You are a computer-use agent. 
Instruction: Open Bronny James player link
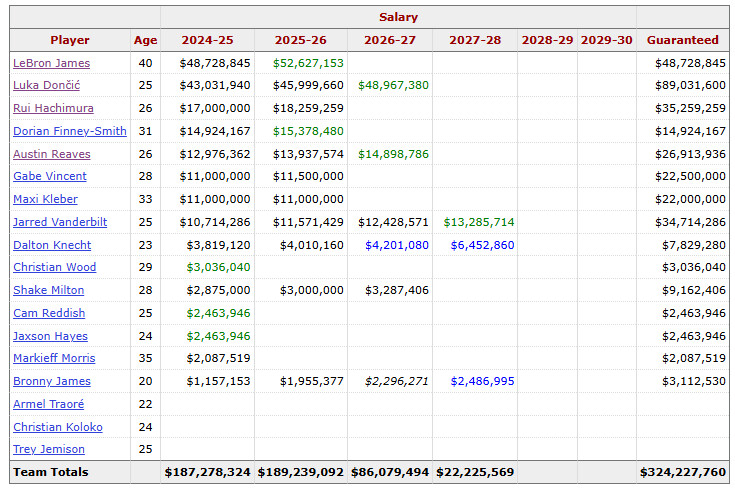pos(52,381)
